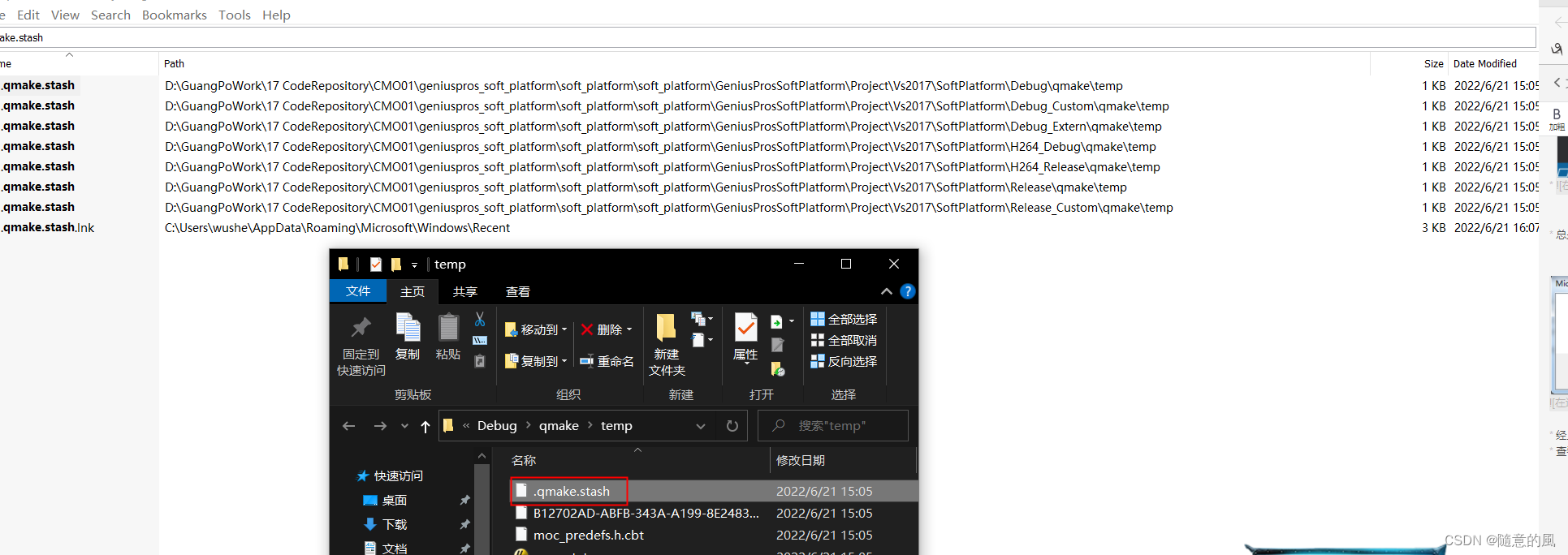Image resolution: width=1568 pixels, height=555 pixels.
Task: Open the 文件 tab in Explorer
Action: coord(358,291)
